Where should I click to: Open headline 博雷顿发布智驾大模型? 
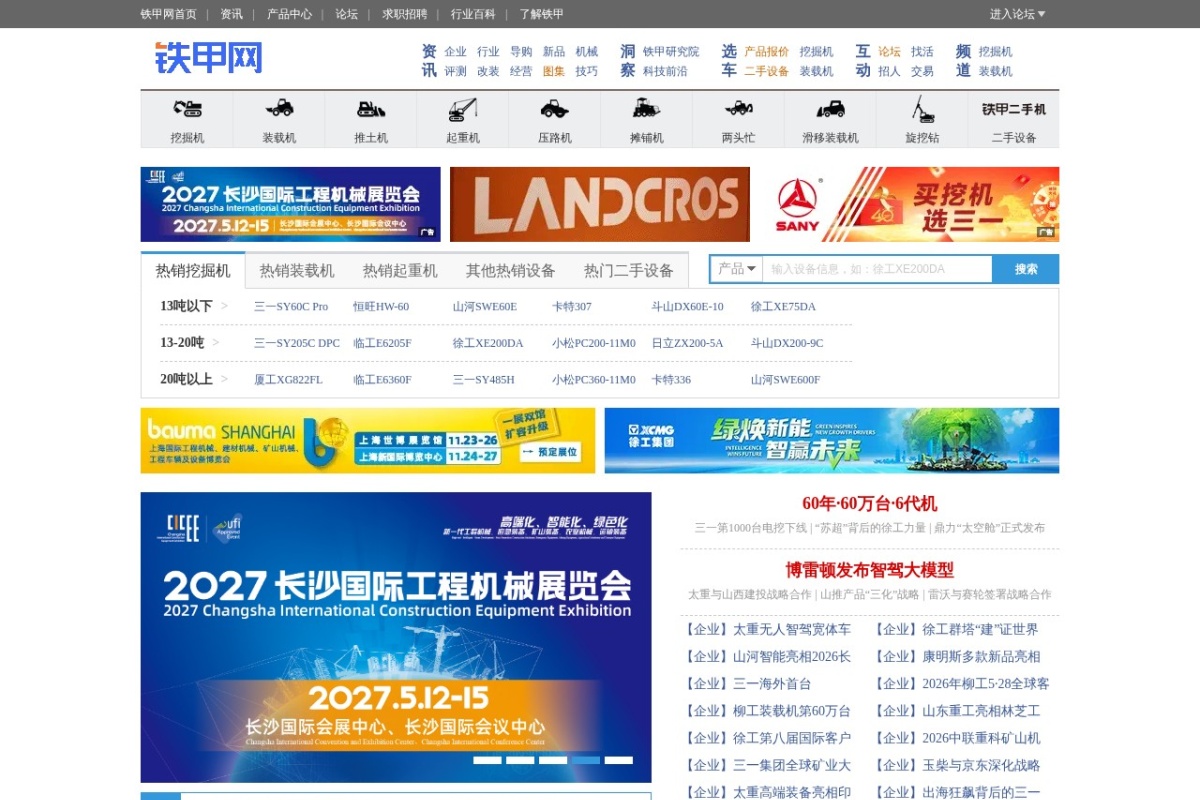click(869, 569)
